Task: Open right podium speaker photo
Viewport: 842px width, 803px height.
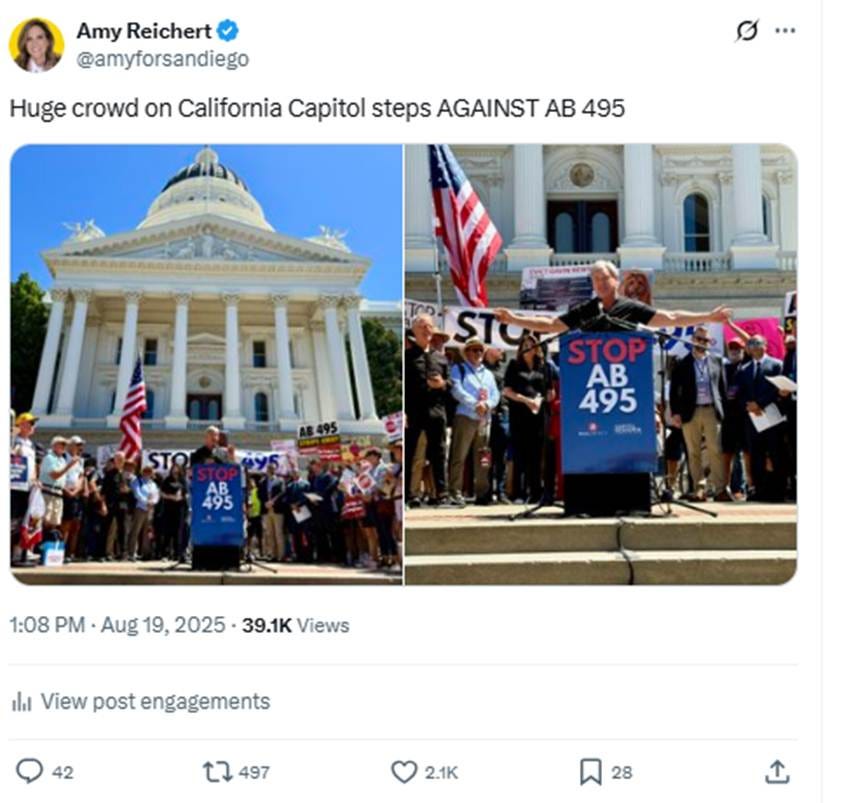Action: 601,364
